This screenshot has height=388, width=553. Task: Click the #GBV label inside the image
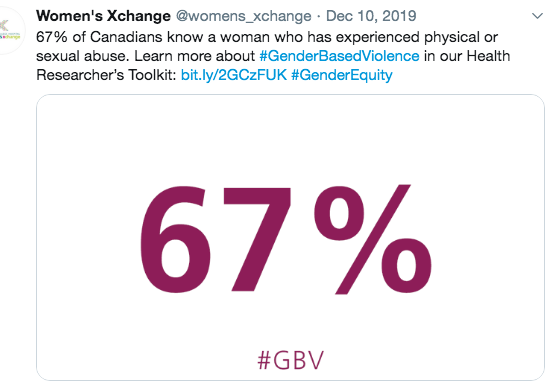click(x=290, y=360)
